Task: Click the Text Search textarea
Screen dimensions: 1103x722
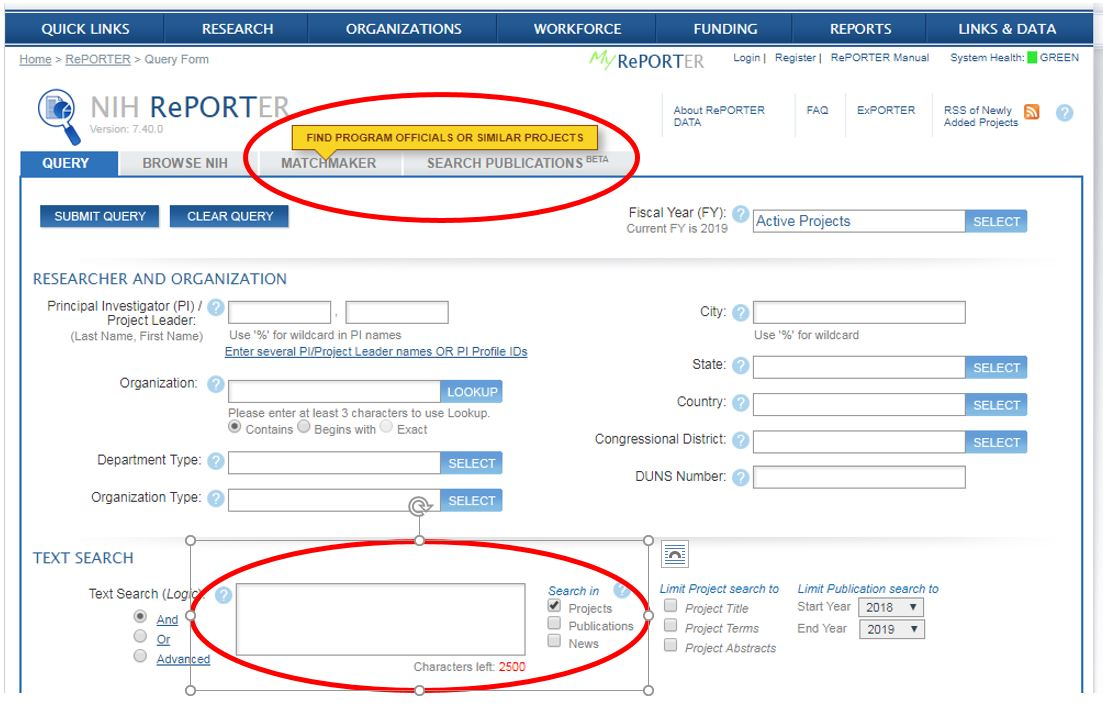Action: click(381, 619)
